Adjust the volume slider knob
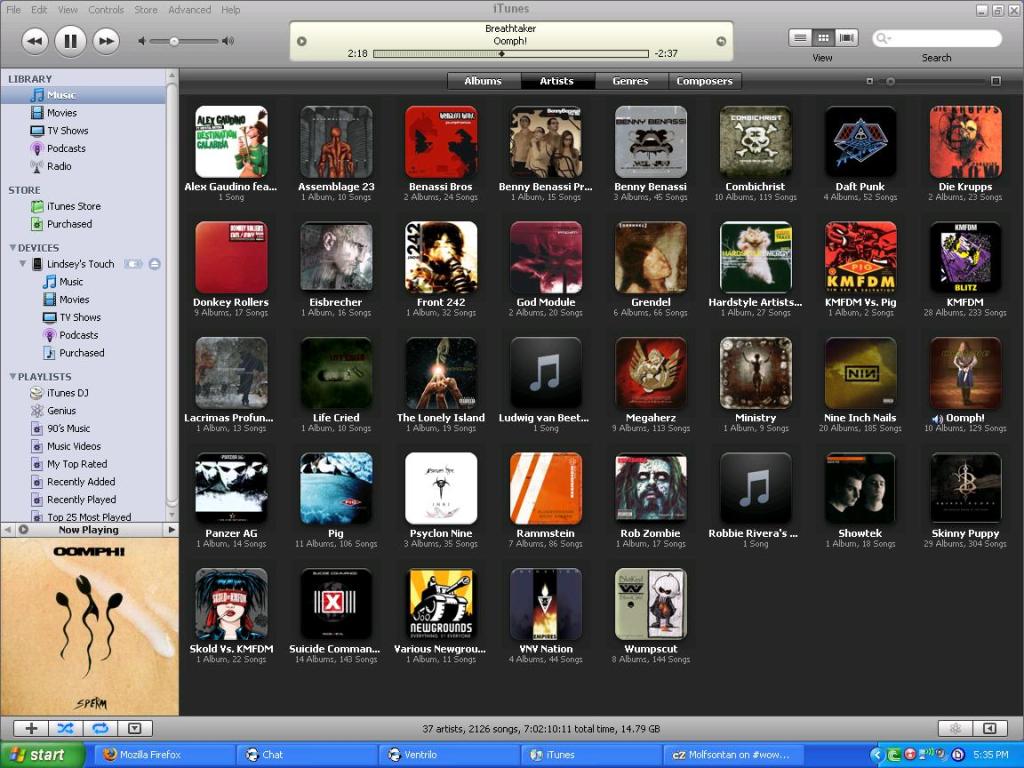 [174, 41]
